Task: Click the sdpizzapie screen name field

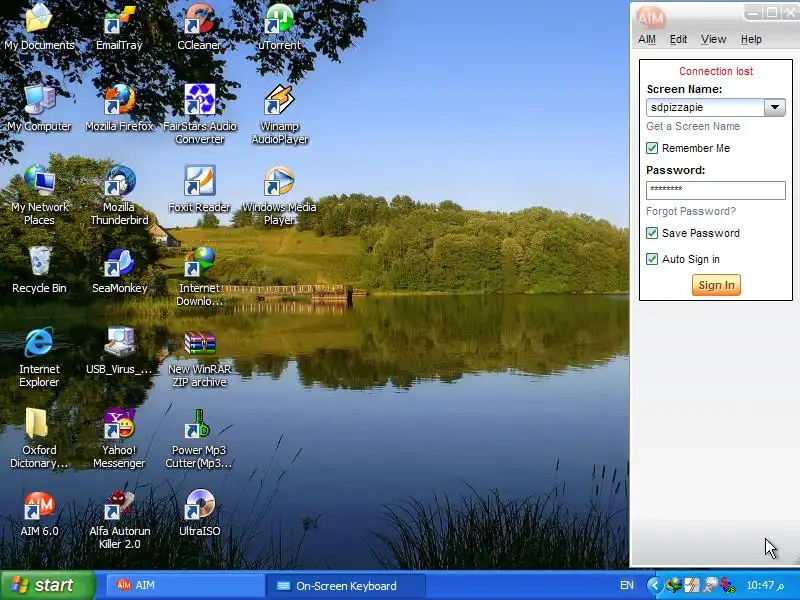Action: pyautogui.click(x=705, y=108)
